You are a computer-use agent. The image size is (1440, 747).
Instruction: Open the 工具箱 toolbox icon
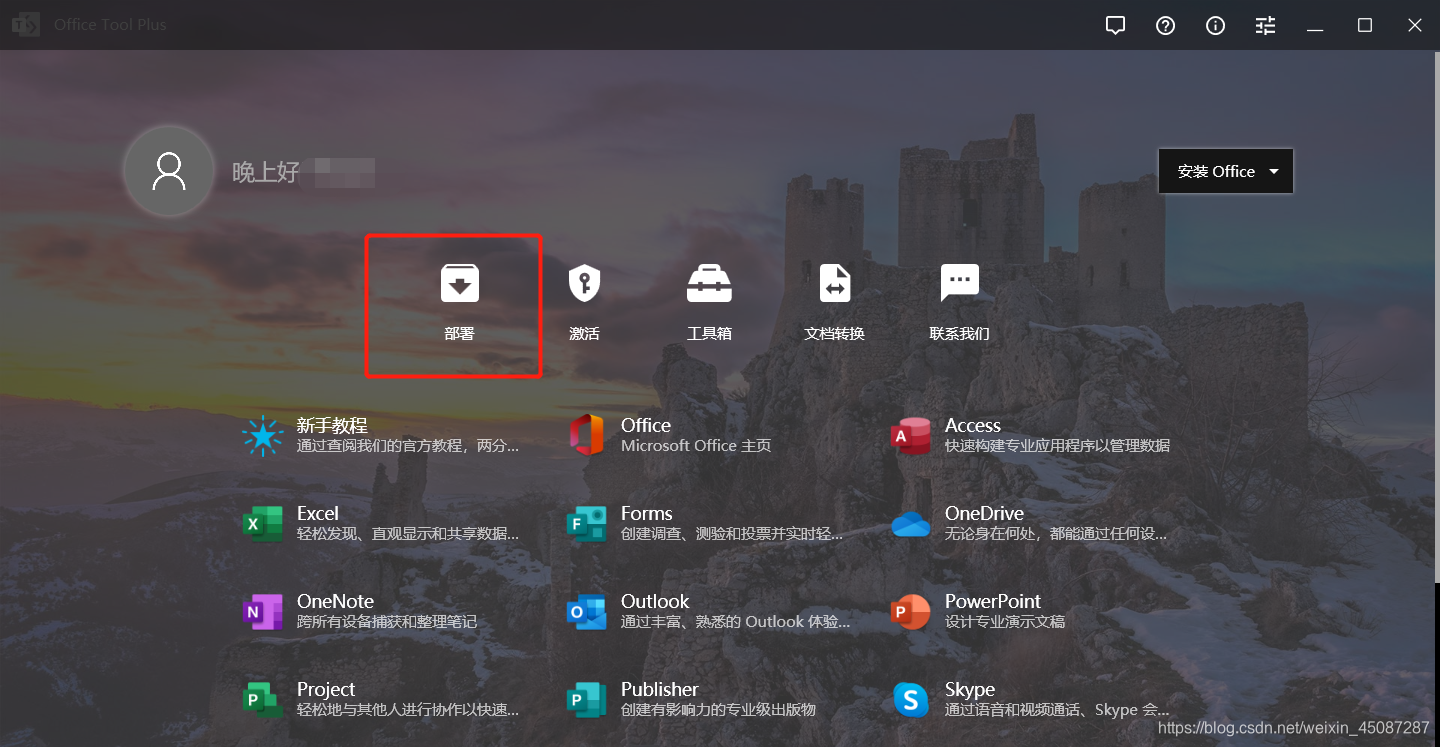tap(709, 283)
